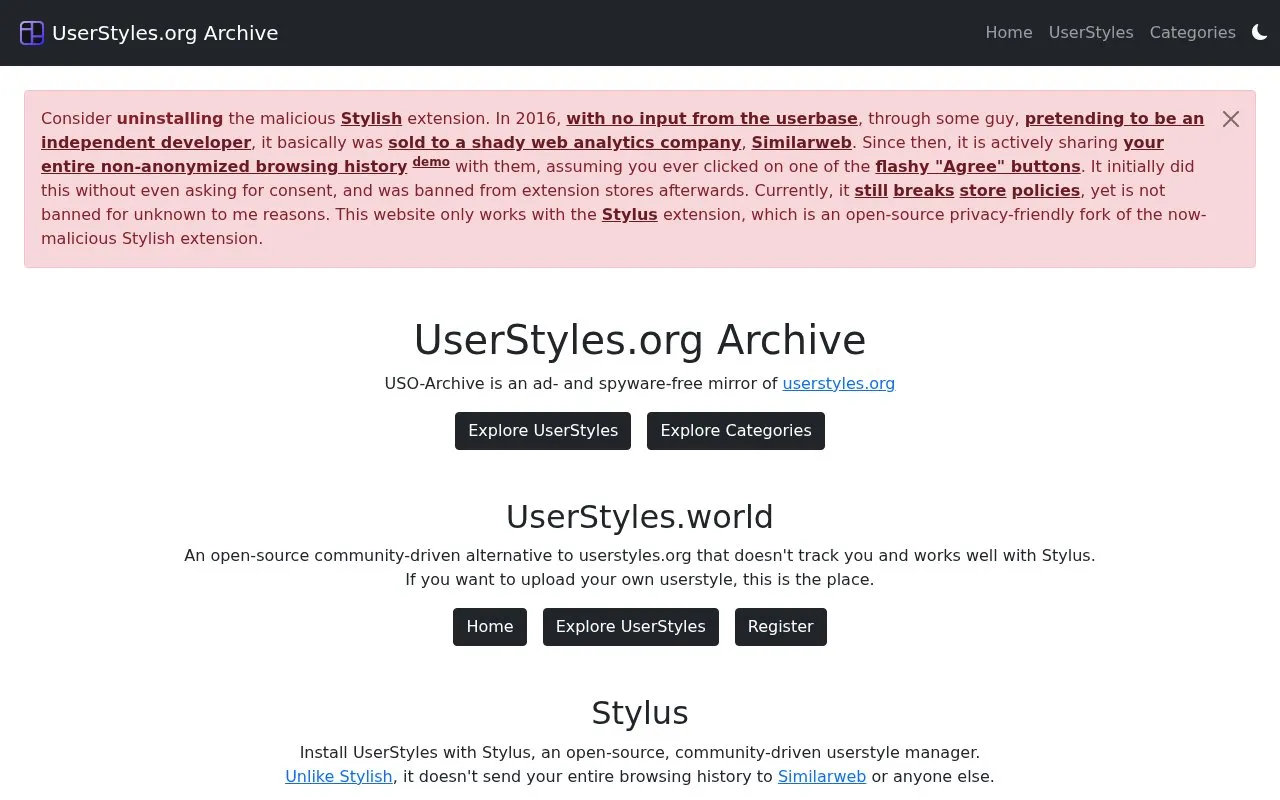Follow "with no input from the userbase" link

pos(712,118)
